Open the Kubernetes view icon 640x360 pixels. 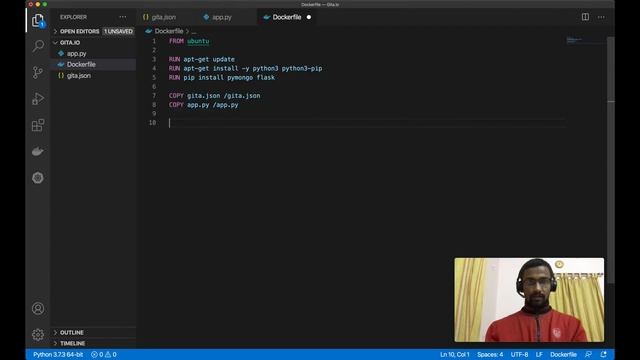point(38,178)
